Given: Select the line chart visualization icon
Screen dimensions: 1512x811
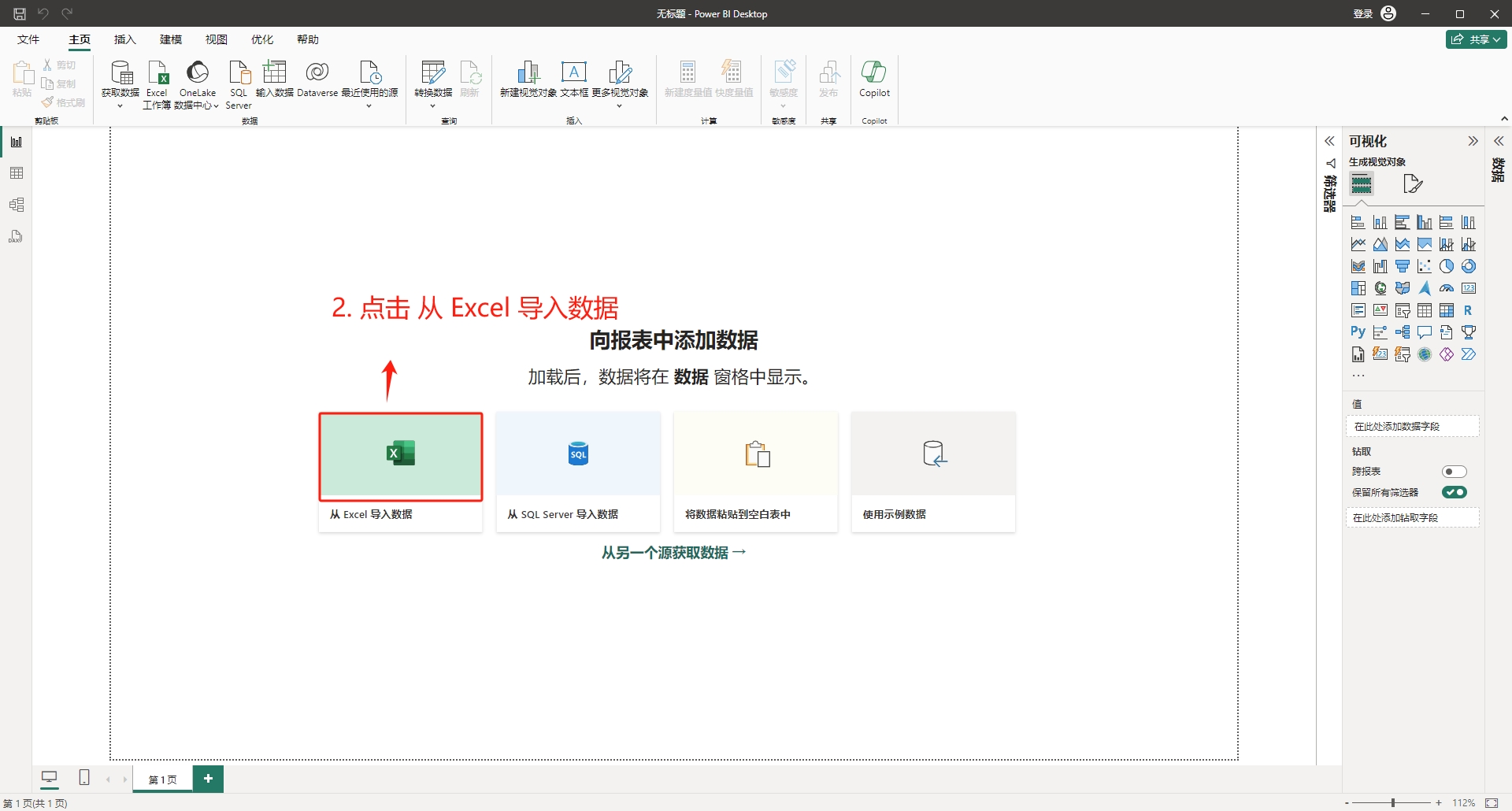Looking at the screenshot, I should (1358, 244).
